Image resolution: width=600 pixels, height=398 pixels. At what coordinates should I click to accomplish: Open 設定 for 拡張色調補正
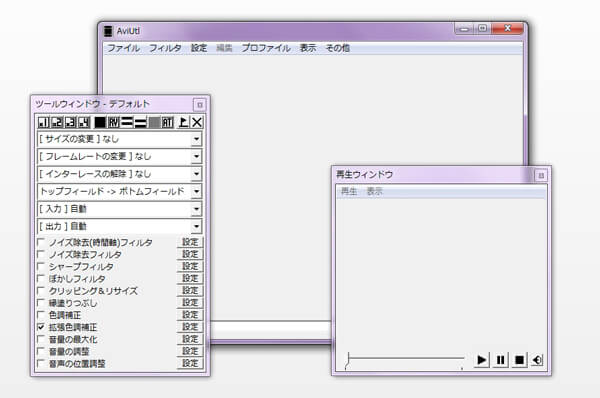[190, 327]
